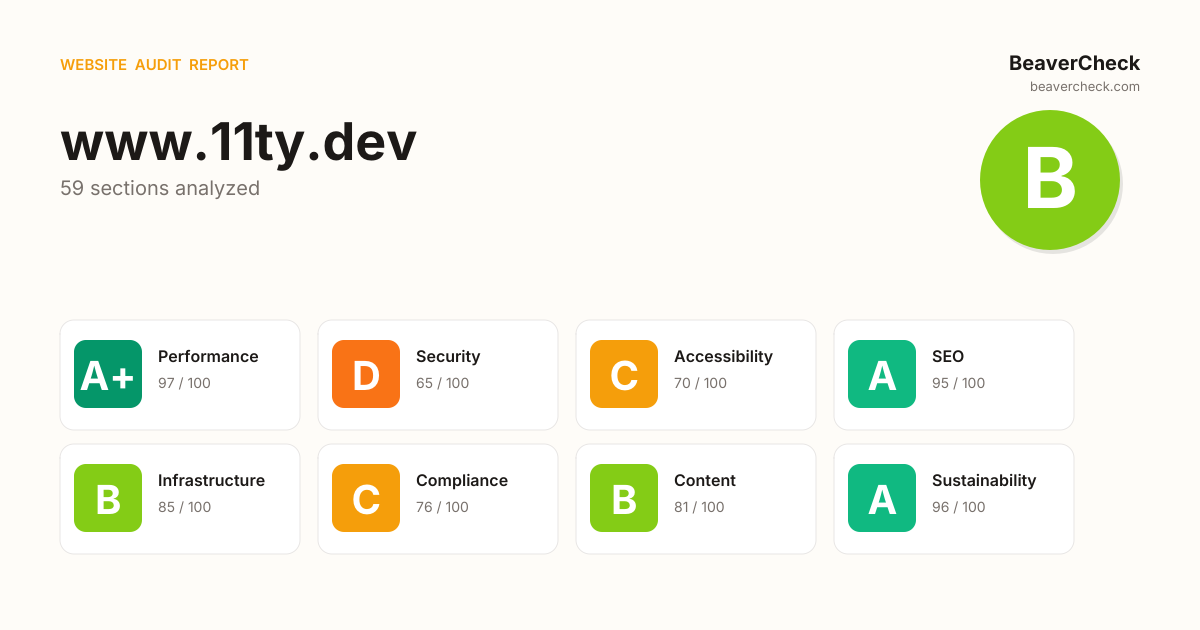Open the Performance card title
Viewport: 1200px width, 630px height.
(208, 357)
